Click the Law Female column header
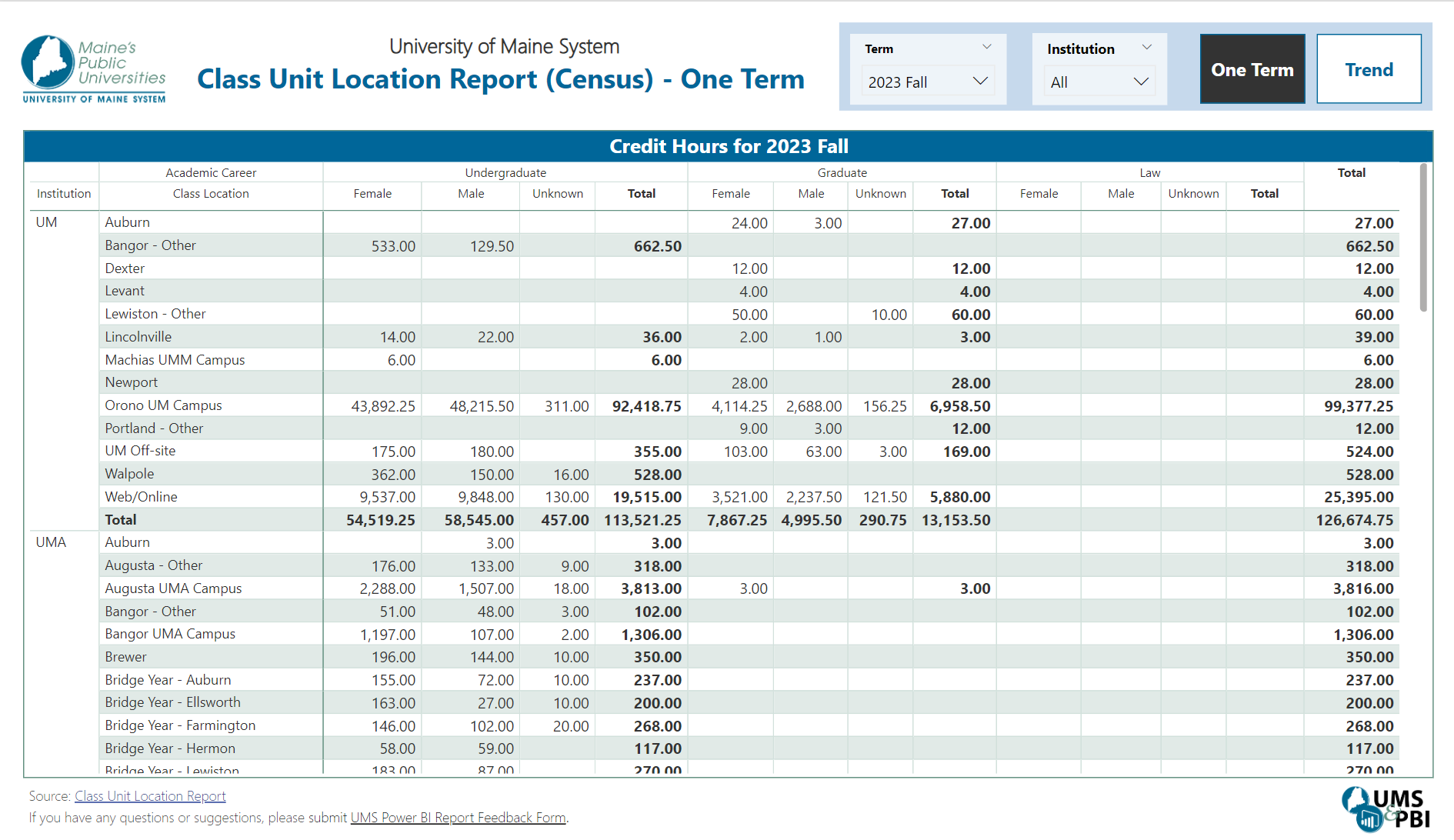1454x840 pixels. (x=1039, y=194)
